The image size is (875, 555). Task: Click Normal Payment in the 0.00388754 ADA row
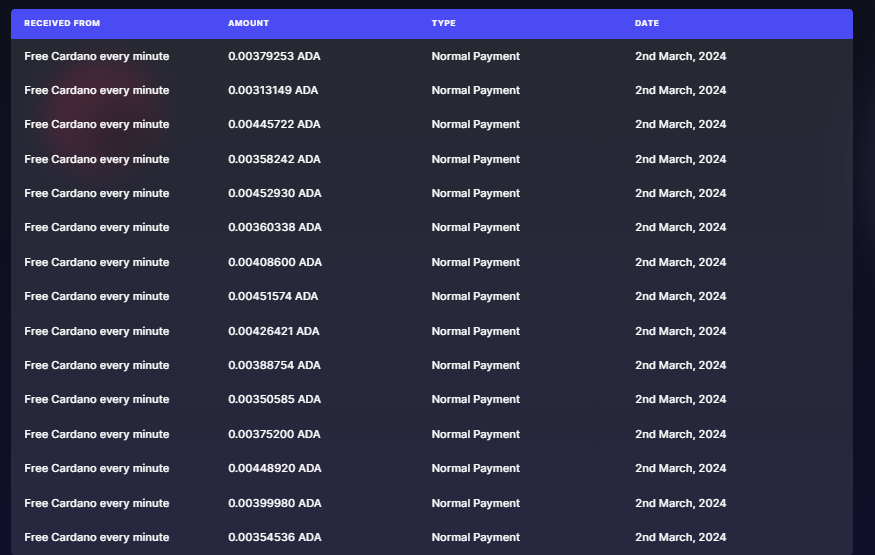(475, 366)
